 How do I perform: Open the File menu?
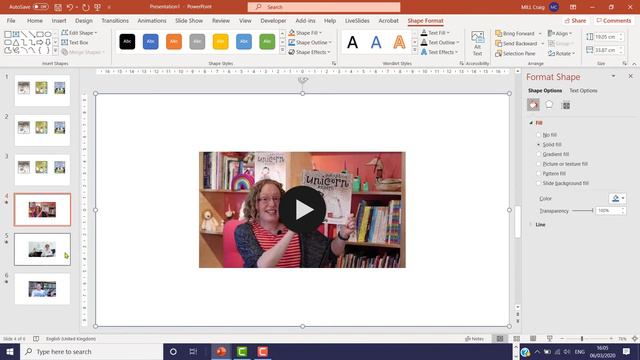point(11,20)
